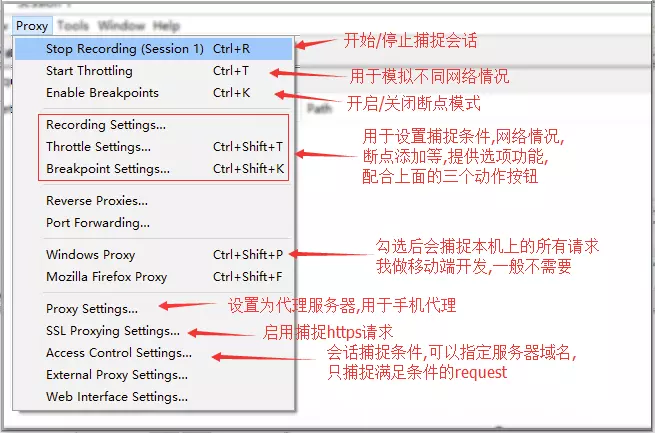Open the Tools menu
Viewport: 655px width, 433px height.
click(x=73, y=26)
